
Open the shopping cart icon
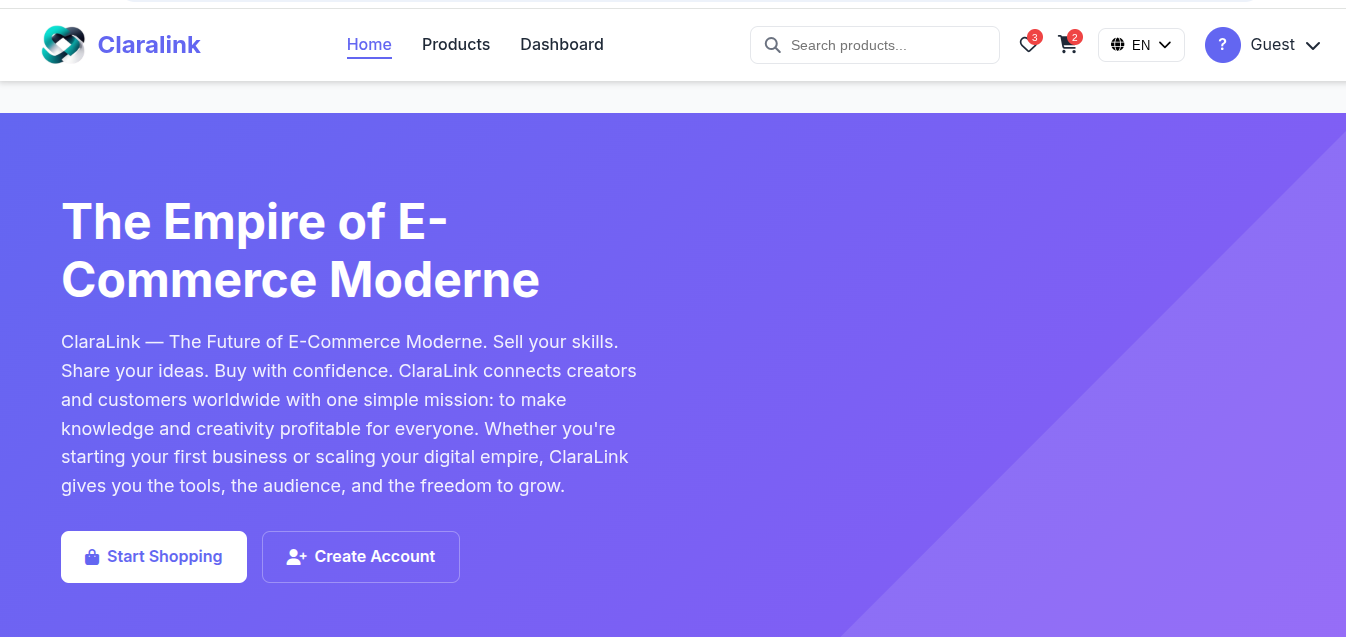(x=1067, y=45)
